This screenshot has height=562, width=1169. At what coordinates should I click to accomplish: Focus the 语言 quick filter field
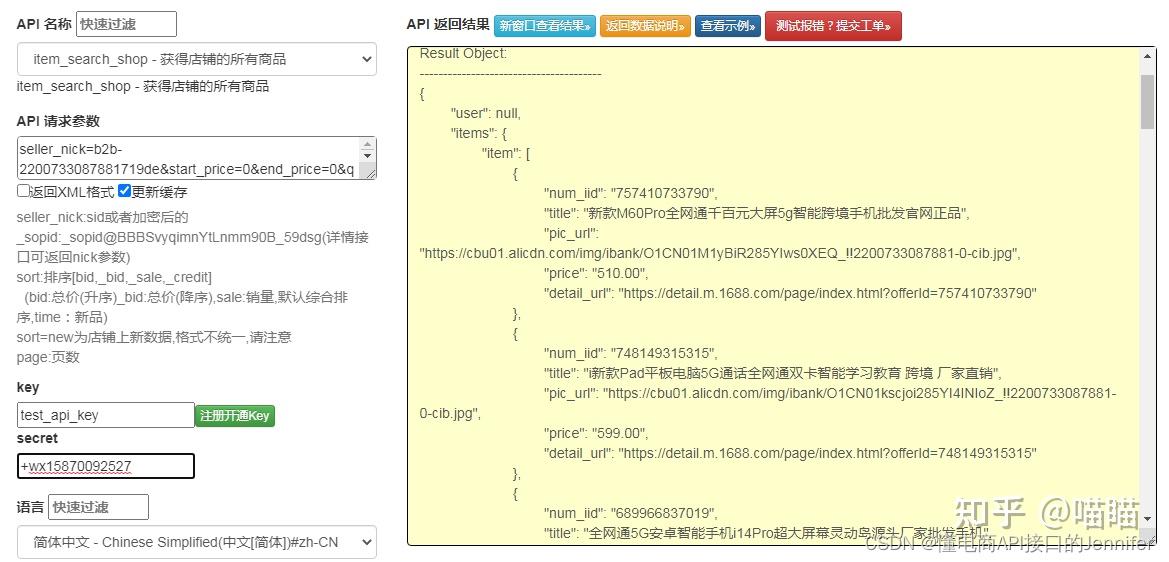98,507
